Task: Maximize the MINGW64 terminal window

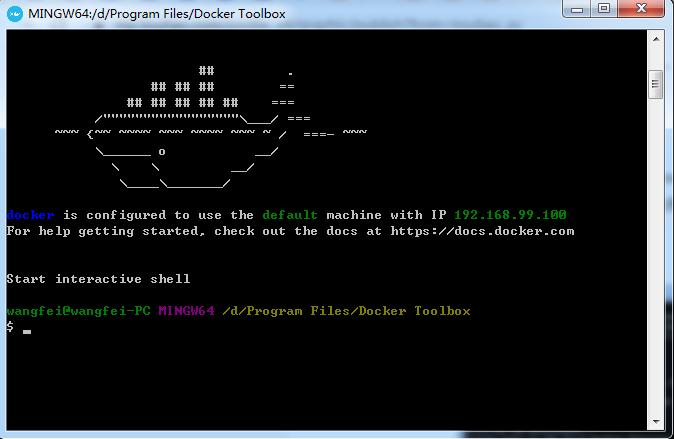Action: [604, 9]
